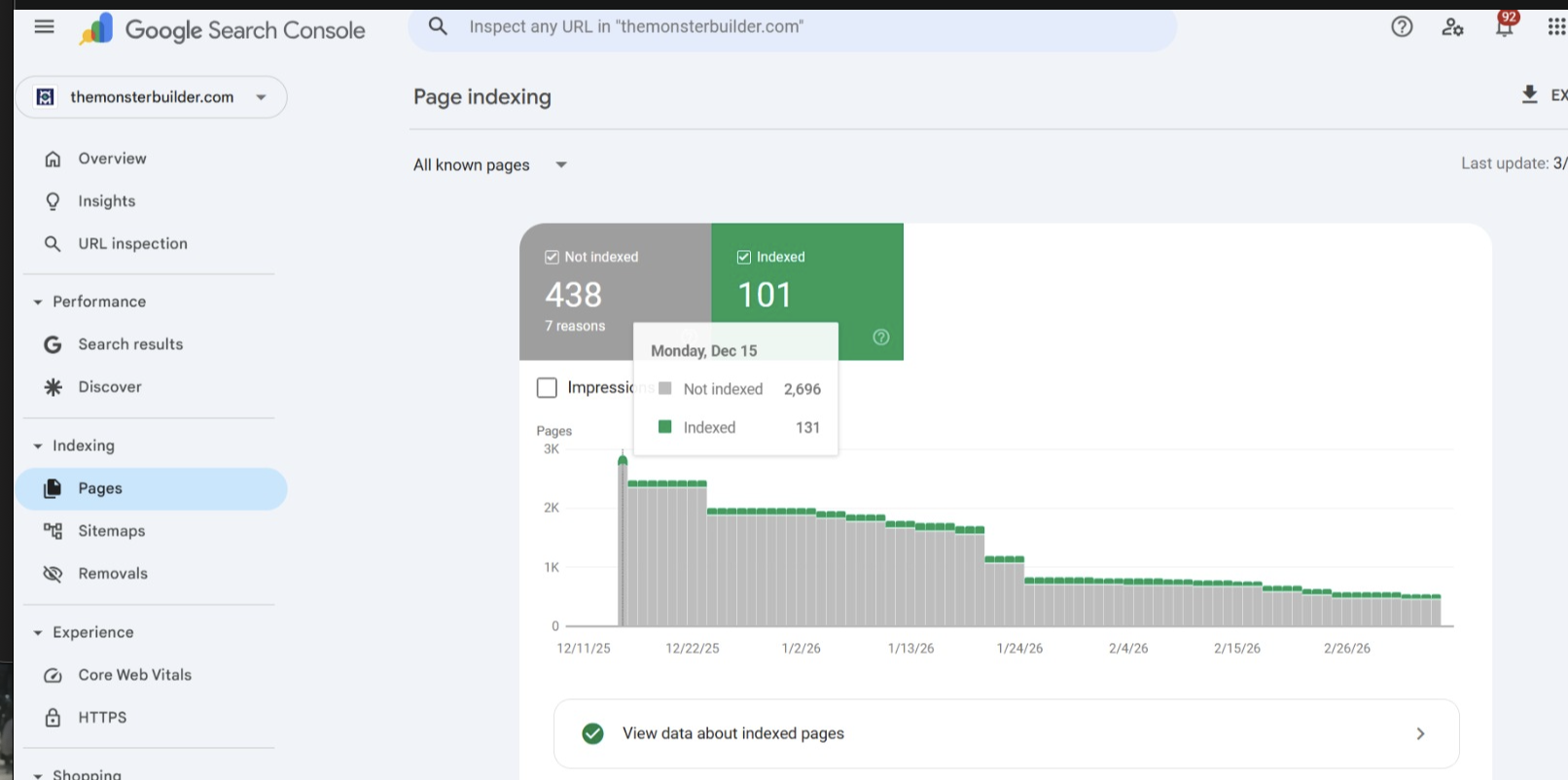Screen dimensions: 1568x780
Task: Click the Pages documents icon
Action: (53, 488)
